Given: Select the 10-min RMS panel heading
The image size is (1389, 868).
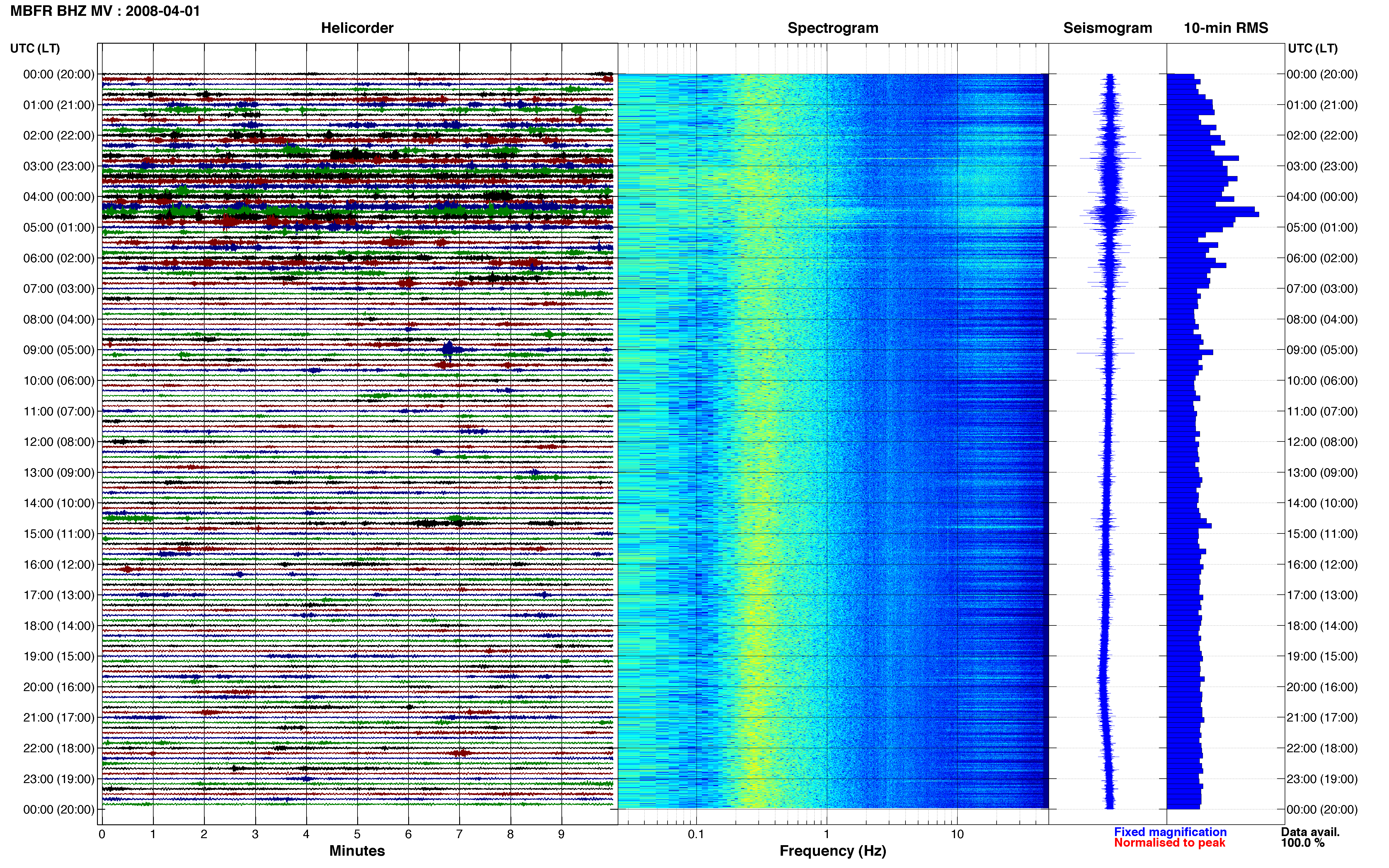Looking at the screenshot, I should 1226,28.
